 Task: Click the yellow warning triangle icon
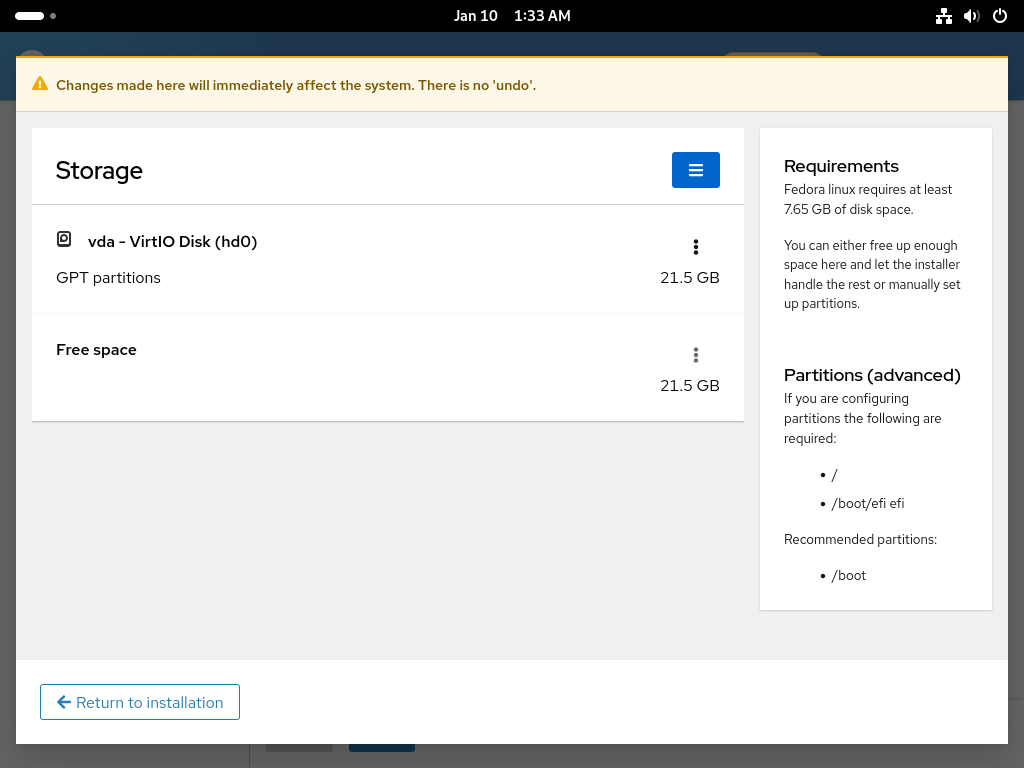pos(40,84)
